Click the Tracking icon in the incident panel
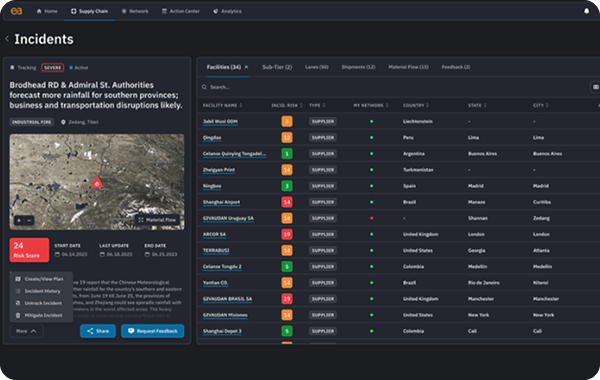The width and height of the screenshot is (600, 380). click(x=12, y=67)
